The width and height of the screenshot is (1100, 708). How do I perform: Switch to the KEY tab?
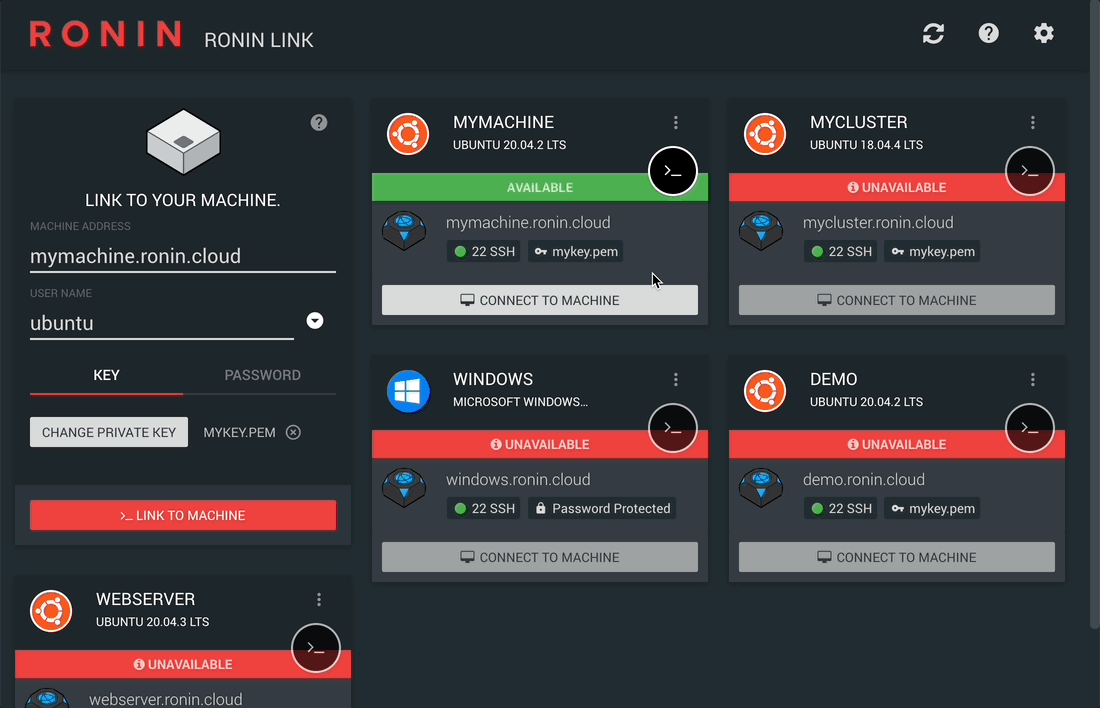pos(107,375)
